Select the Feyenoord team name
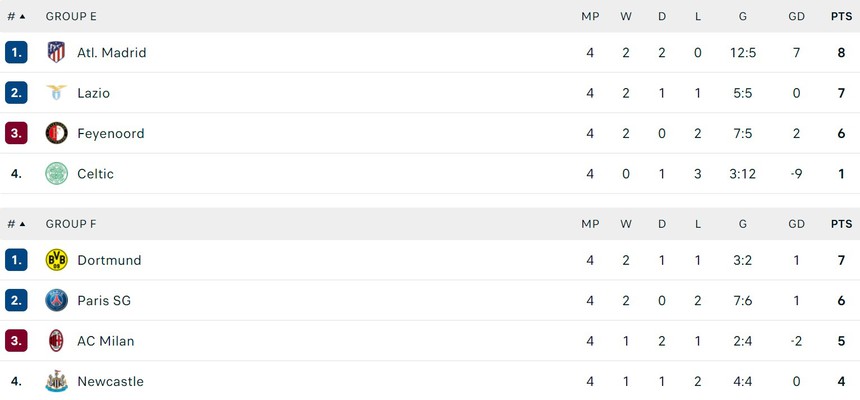This screenshot has height=400, width=860. (110, 134)
